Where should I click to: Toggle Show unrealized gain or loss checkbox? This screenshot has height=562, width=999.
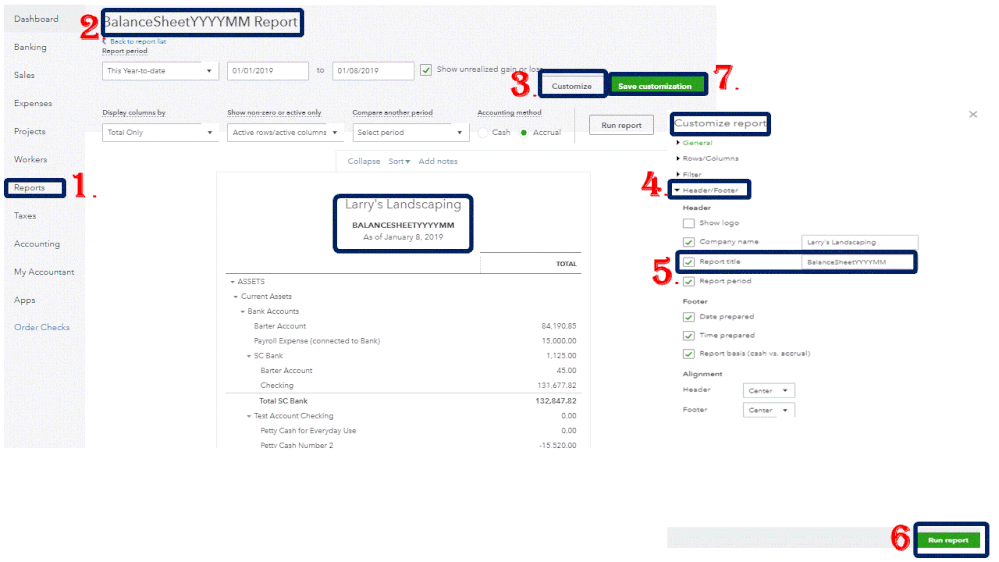(426, 70)
